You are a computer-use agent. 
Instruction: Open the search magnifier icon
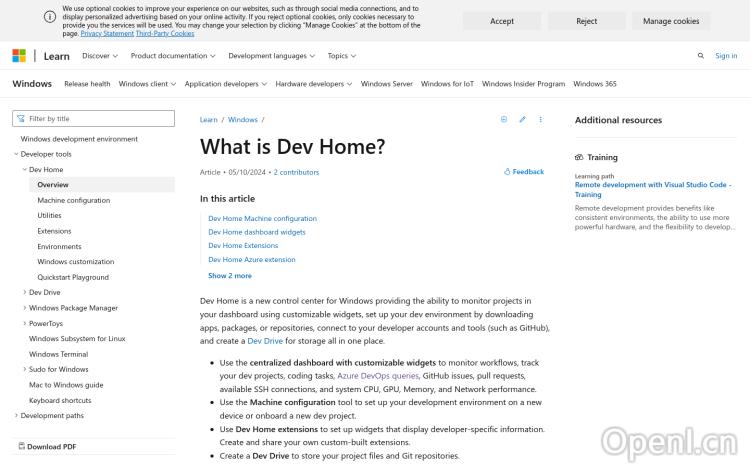(x=700, y=56)
